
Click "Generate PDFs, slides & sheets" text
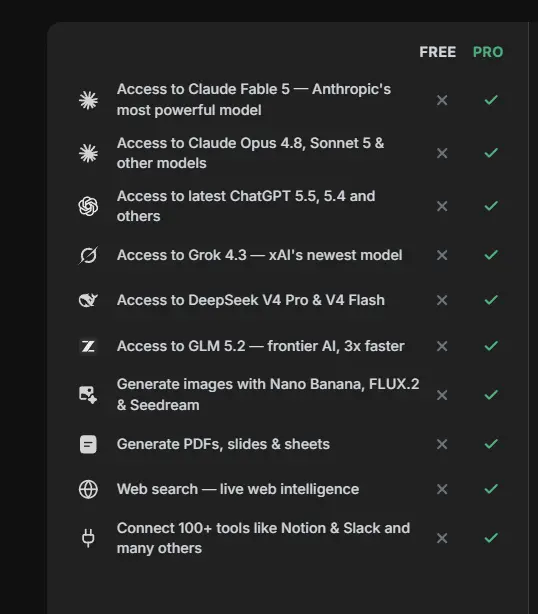(x=223, y=444)
